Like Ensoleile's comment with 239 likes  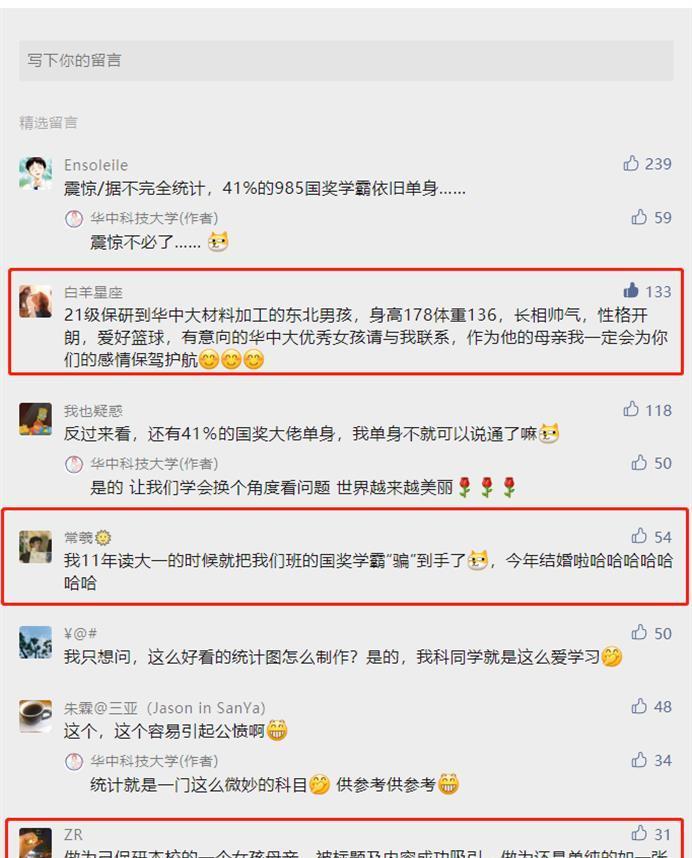click(631, 163)
